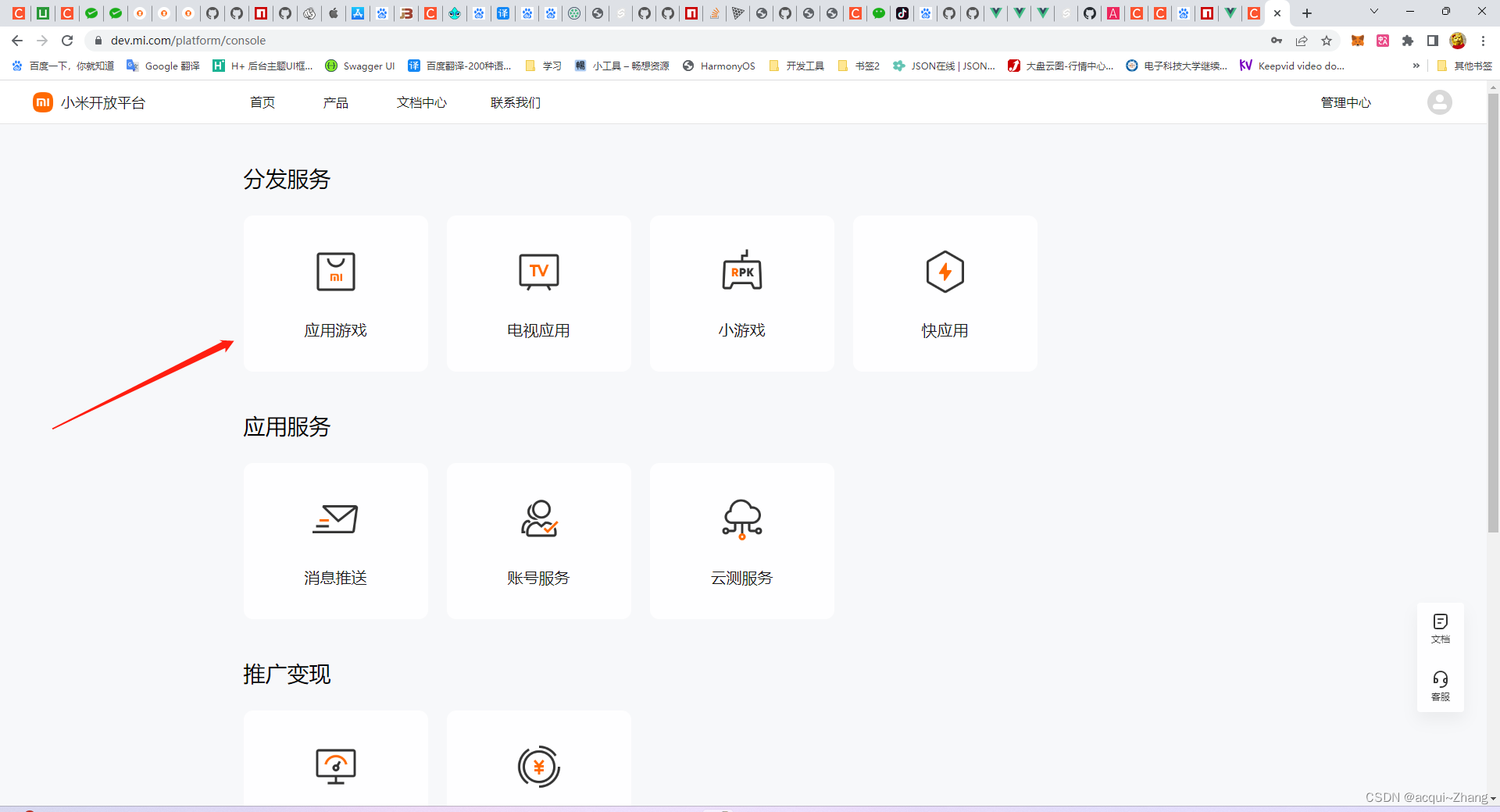Viewport: 1500px width, 812px height.
Task: Open the Chrome three-dot menu
Action: (x=1483, y=41)
